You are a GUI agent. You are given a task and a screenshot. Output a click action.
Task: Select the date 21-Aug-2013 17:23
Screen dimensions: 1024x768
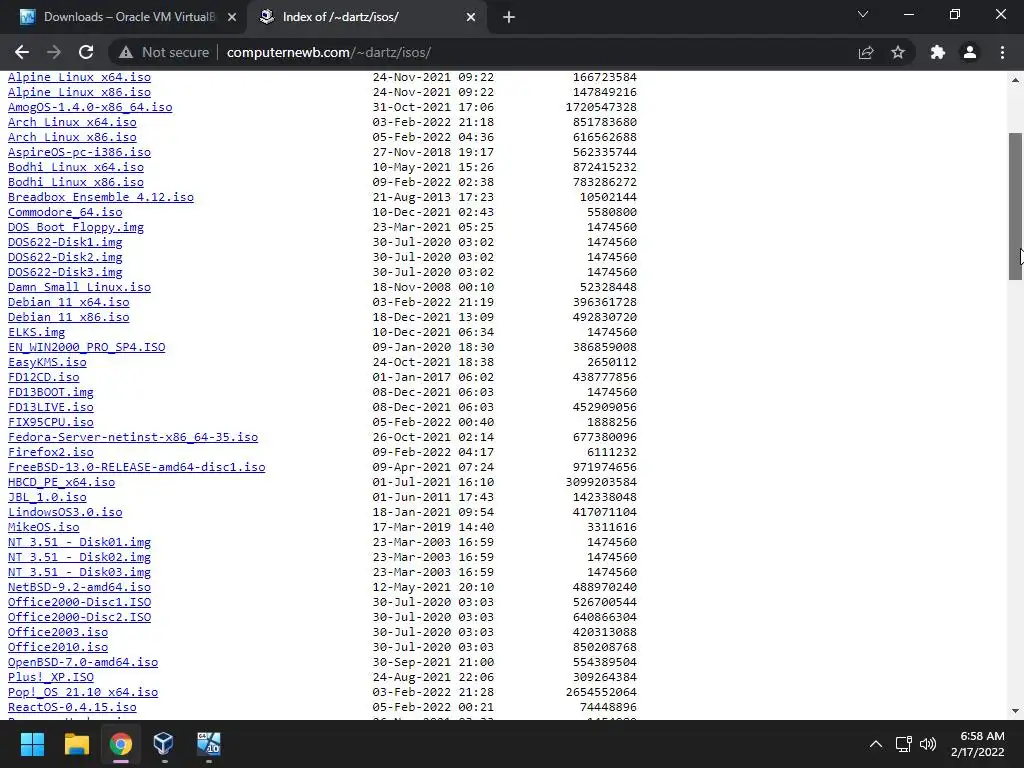(433, 197)
